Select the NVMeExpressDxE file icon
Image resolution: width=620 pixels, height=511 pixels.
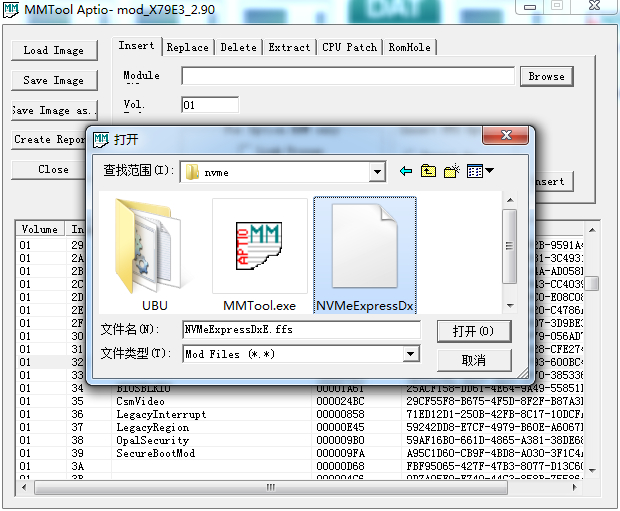coord(365,255)
